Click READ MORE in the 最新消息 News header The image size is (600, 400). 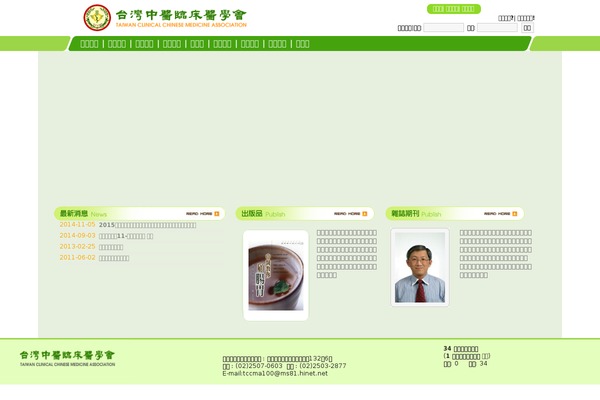coord(199,214)
